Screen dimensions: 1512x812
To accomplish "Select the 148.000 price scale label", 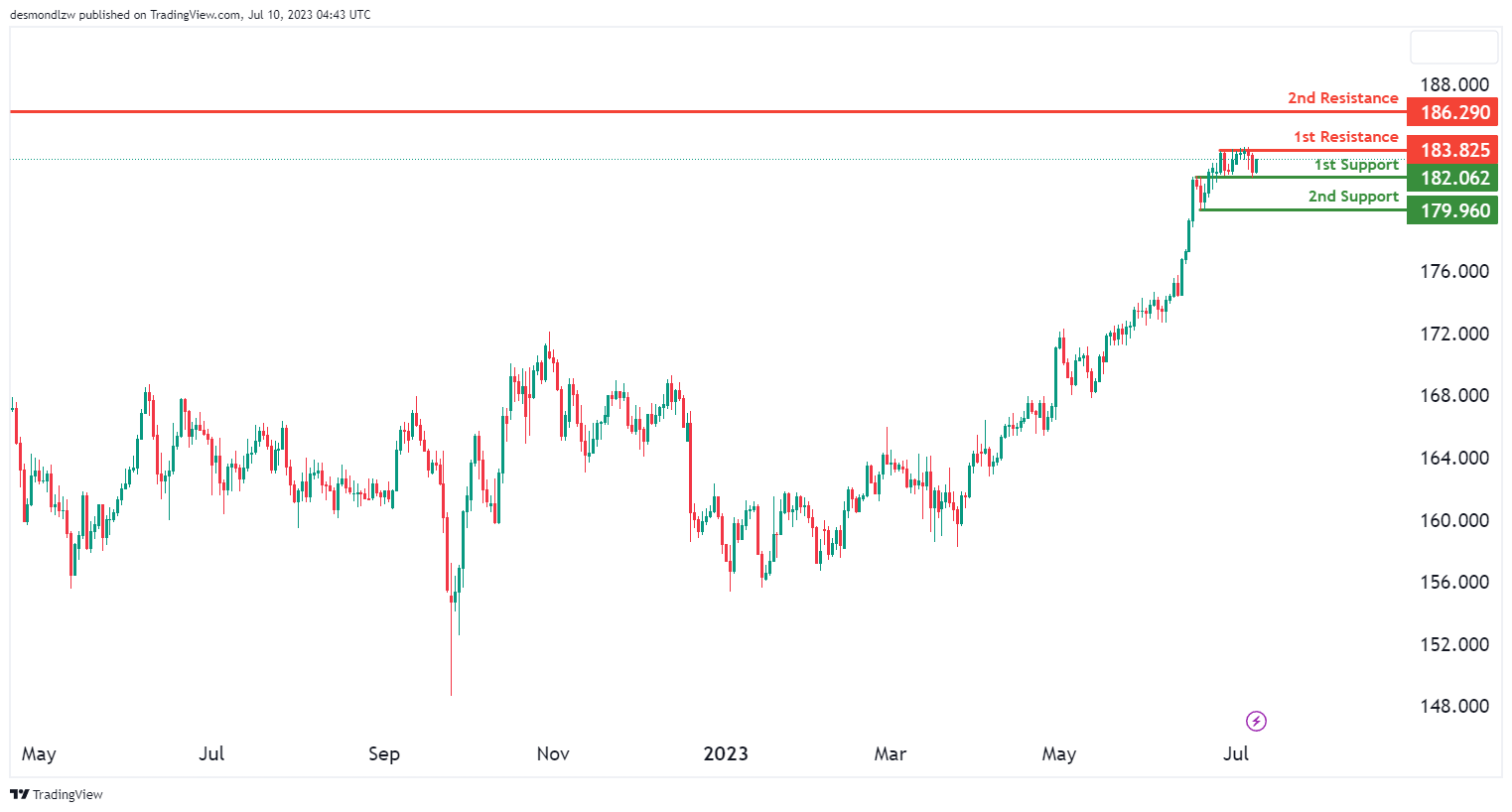I will point(1454,706).
